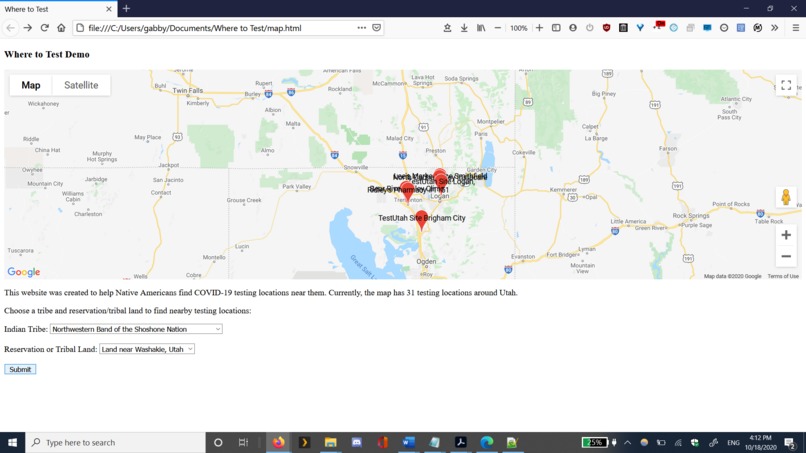
Task: Open Microsoft Office from taskbar
Action: (x=382, y=442)
